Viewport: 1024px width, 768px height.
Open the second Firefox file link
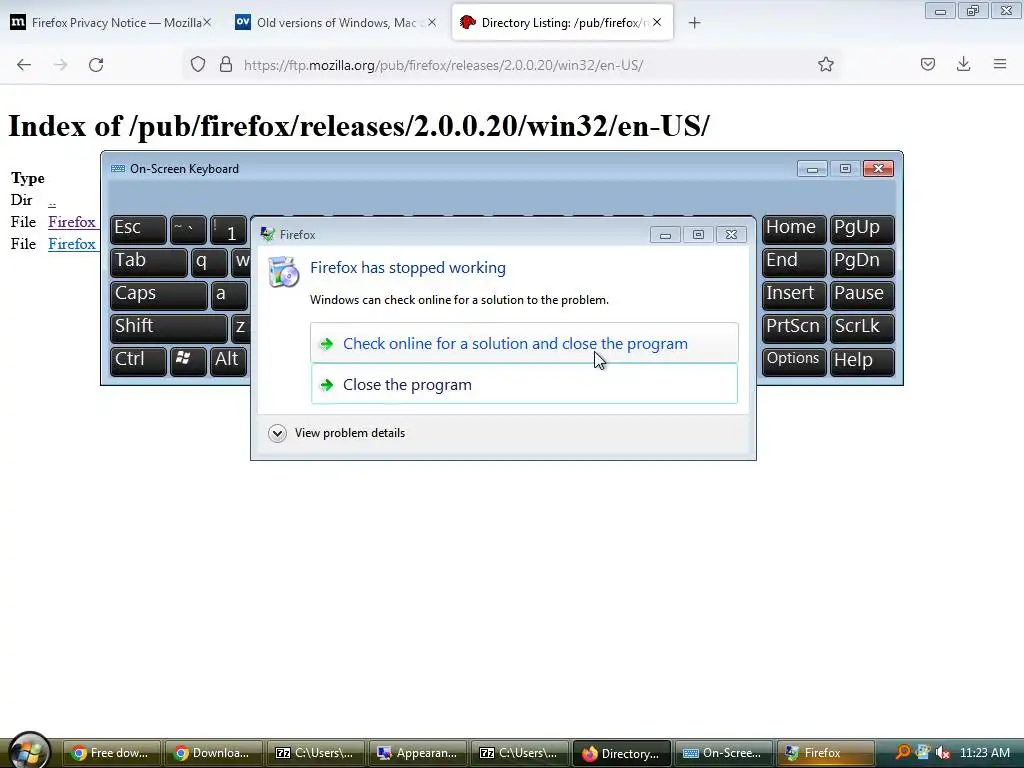point(72,244)
